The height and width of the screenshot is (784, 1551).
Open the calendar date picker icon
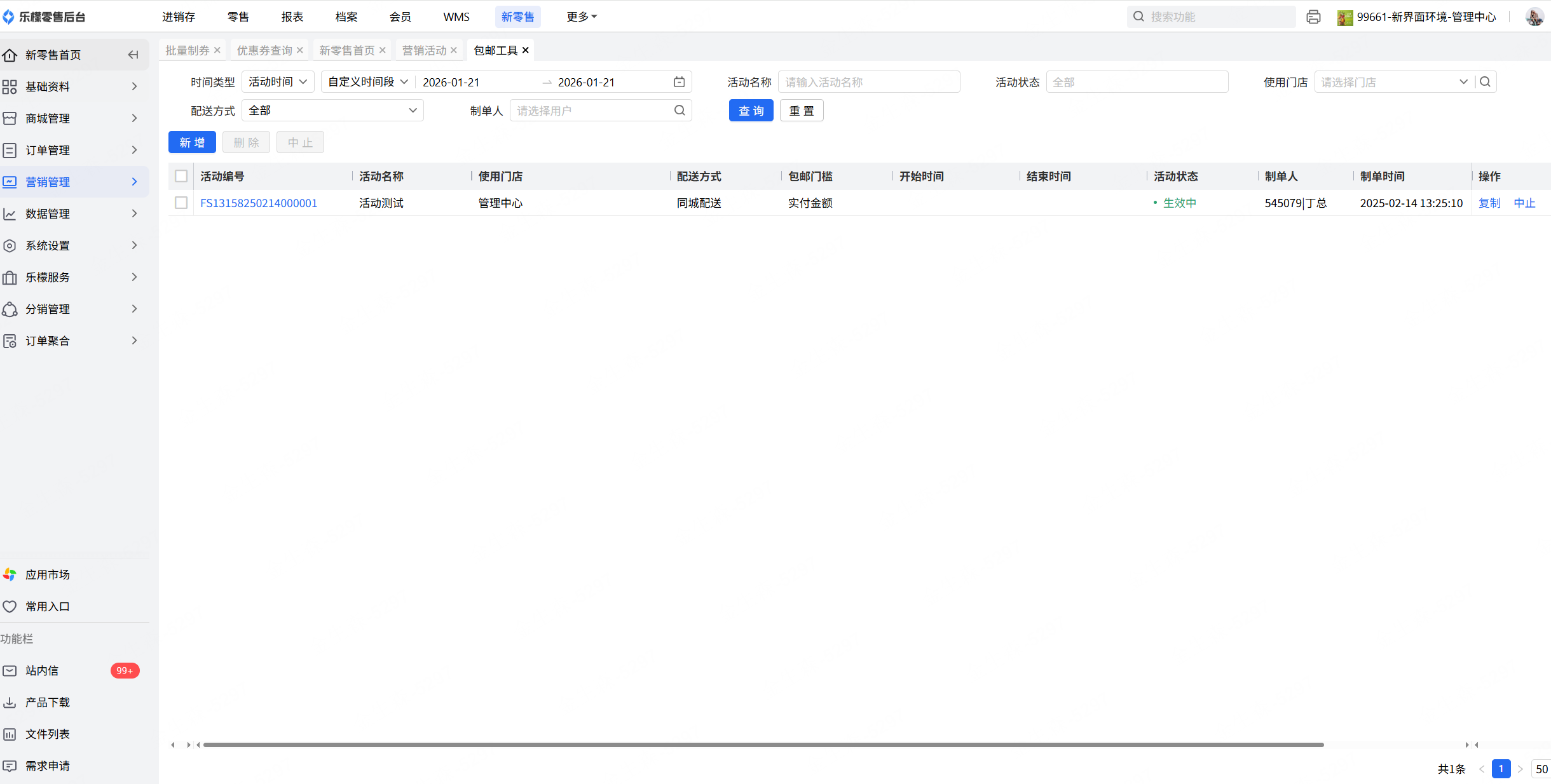(679, 82)
